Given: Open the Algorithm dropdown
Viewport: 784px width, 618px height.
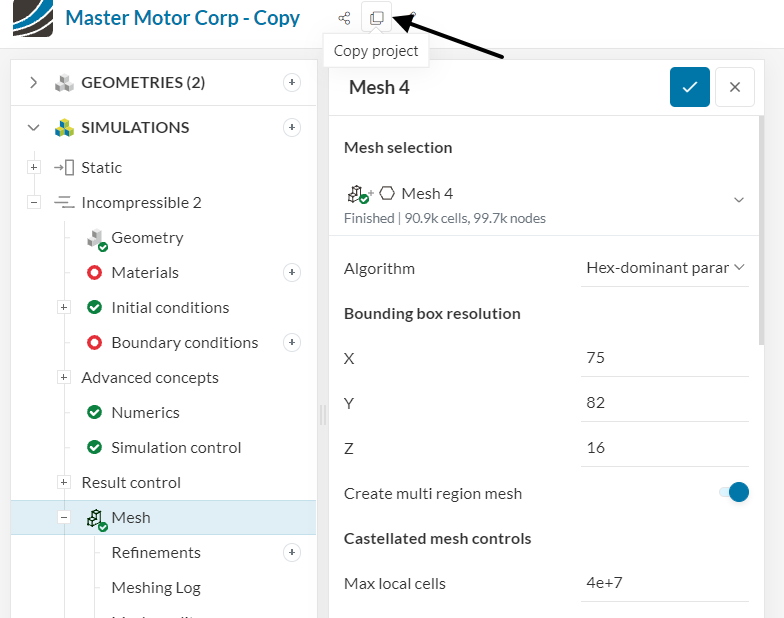Looking at the screenshot, I should pyautogui.click(x=665, y=268).
